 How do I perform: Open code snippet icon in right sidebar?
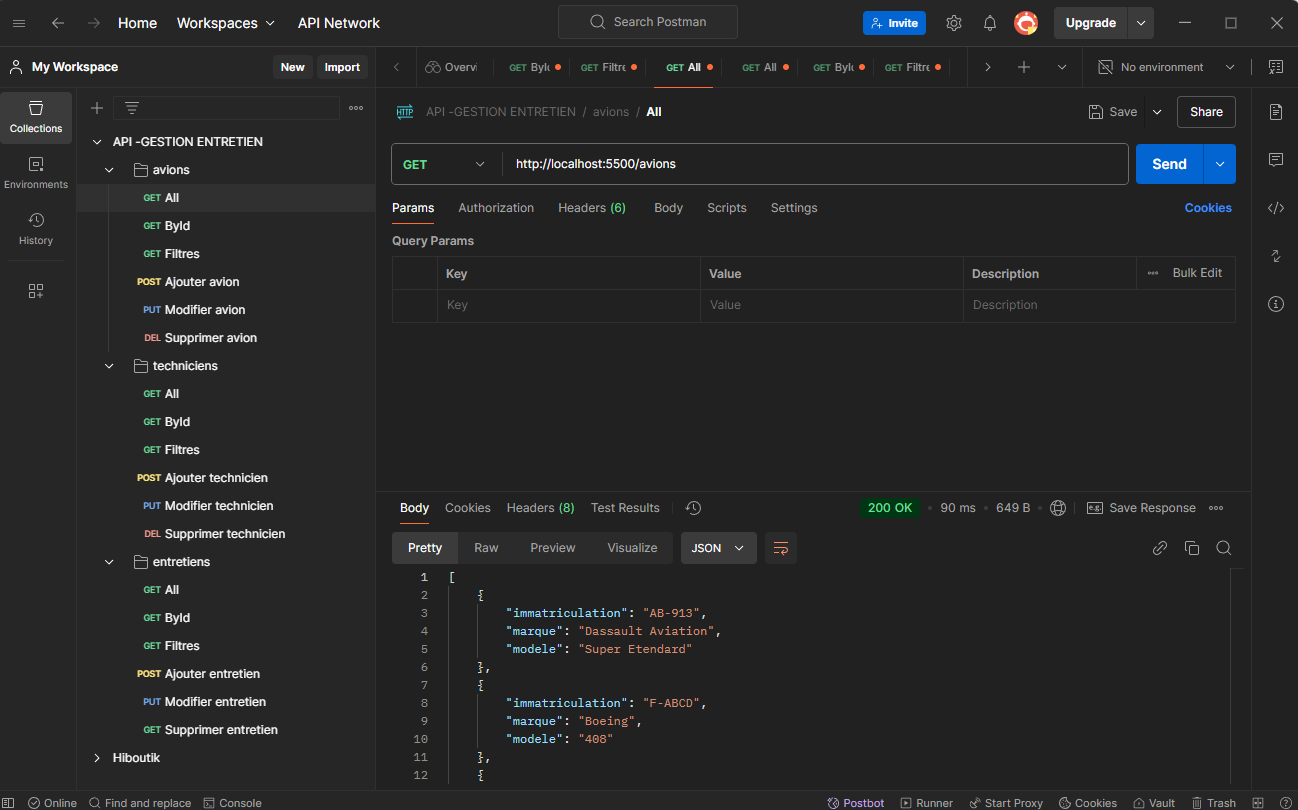pos(1275,208)
